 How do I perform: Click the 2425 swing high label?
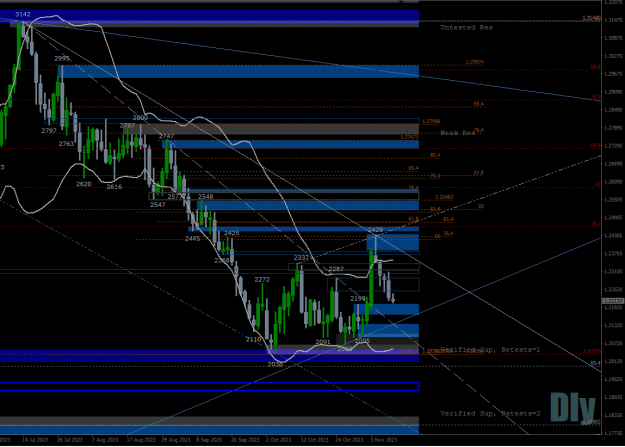pyautogui.click(x=232, y=233)
